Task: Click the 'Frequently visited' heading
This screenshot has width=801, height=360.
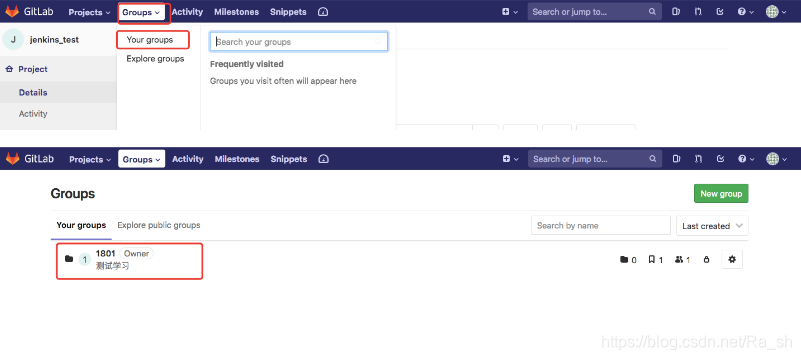Action: point(247,64)
